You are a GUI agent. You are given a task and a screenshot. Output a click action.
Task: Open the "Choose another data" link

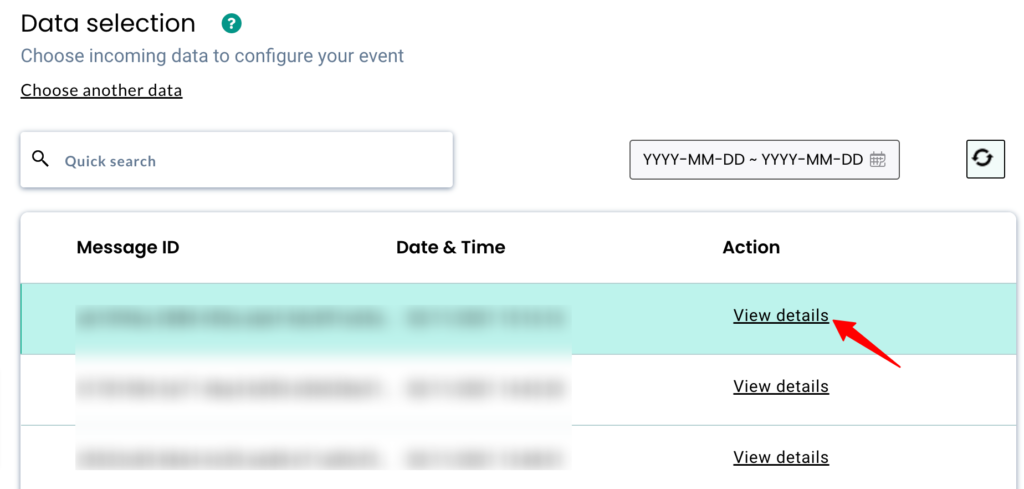pyautogui.click(x=101, y=91)
